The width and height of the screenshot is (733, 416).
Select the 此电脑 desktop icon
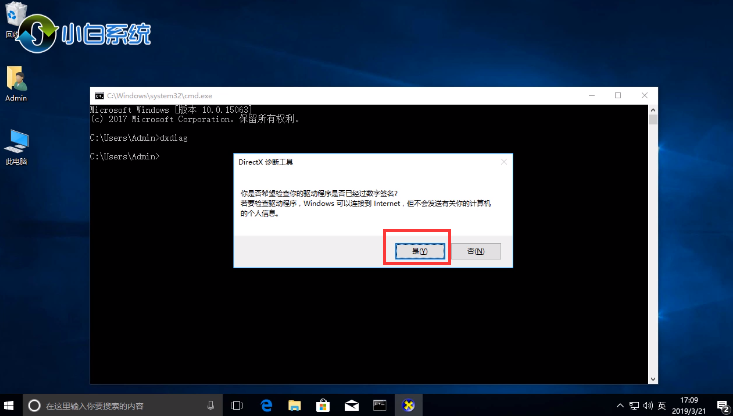pyautogui.click(x=16, y=145)
